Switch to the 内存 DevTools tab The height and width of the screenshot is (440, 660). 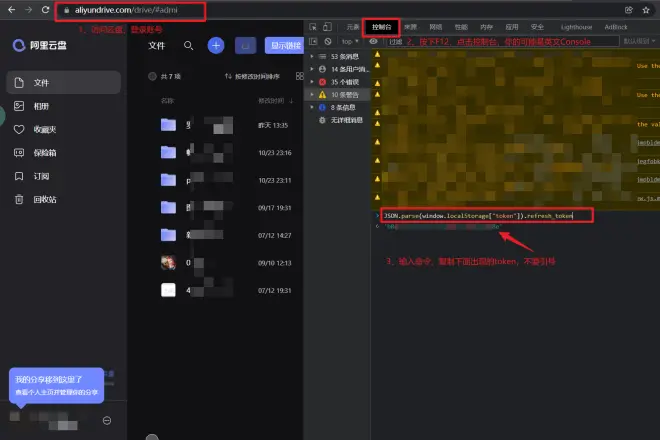click(486, 27)
